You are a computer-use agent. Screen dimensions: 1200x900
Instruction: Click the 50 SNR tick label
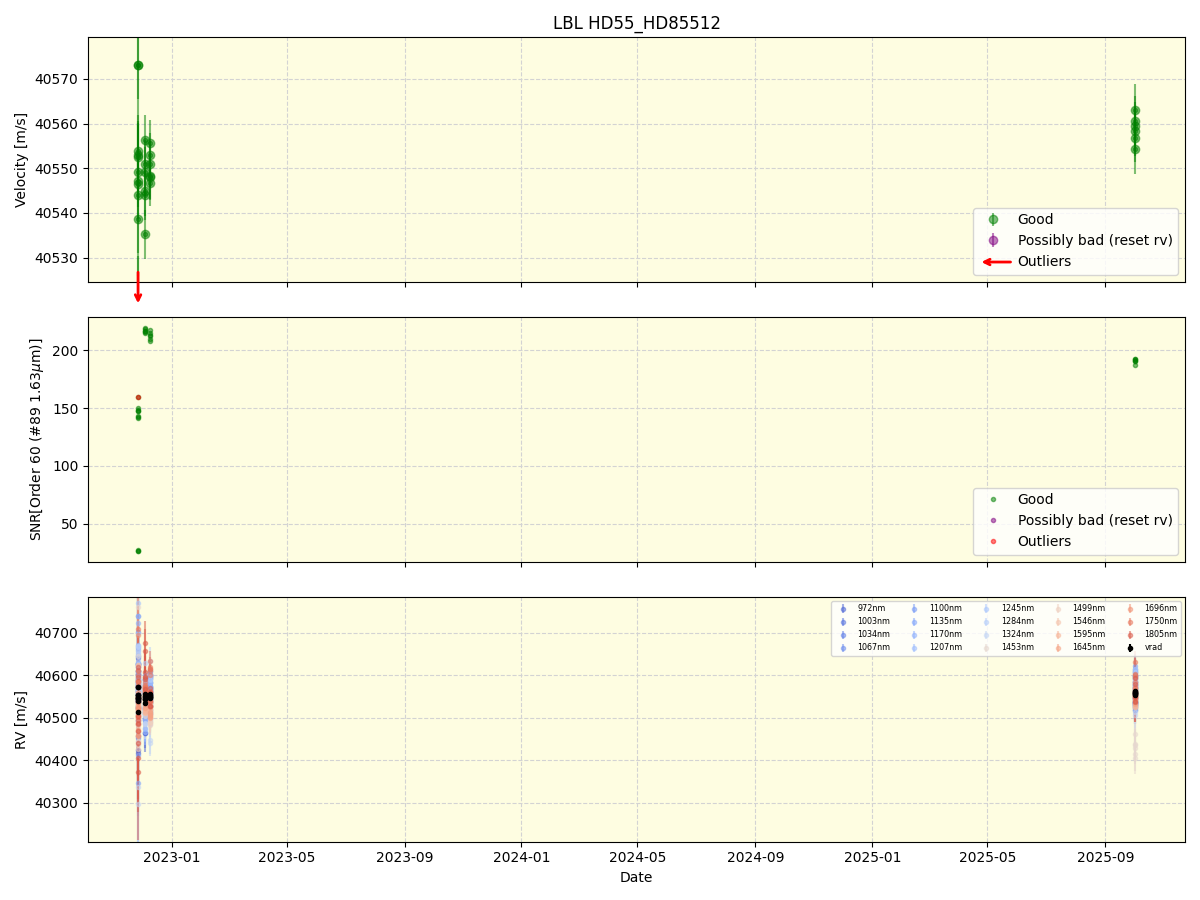pyautogui.click(x=70, y=525)
